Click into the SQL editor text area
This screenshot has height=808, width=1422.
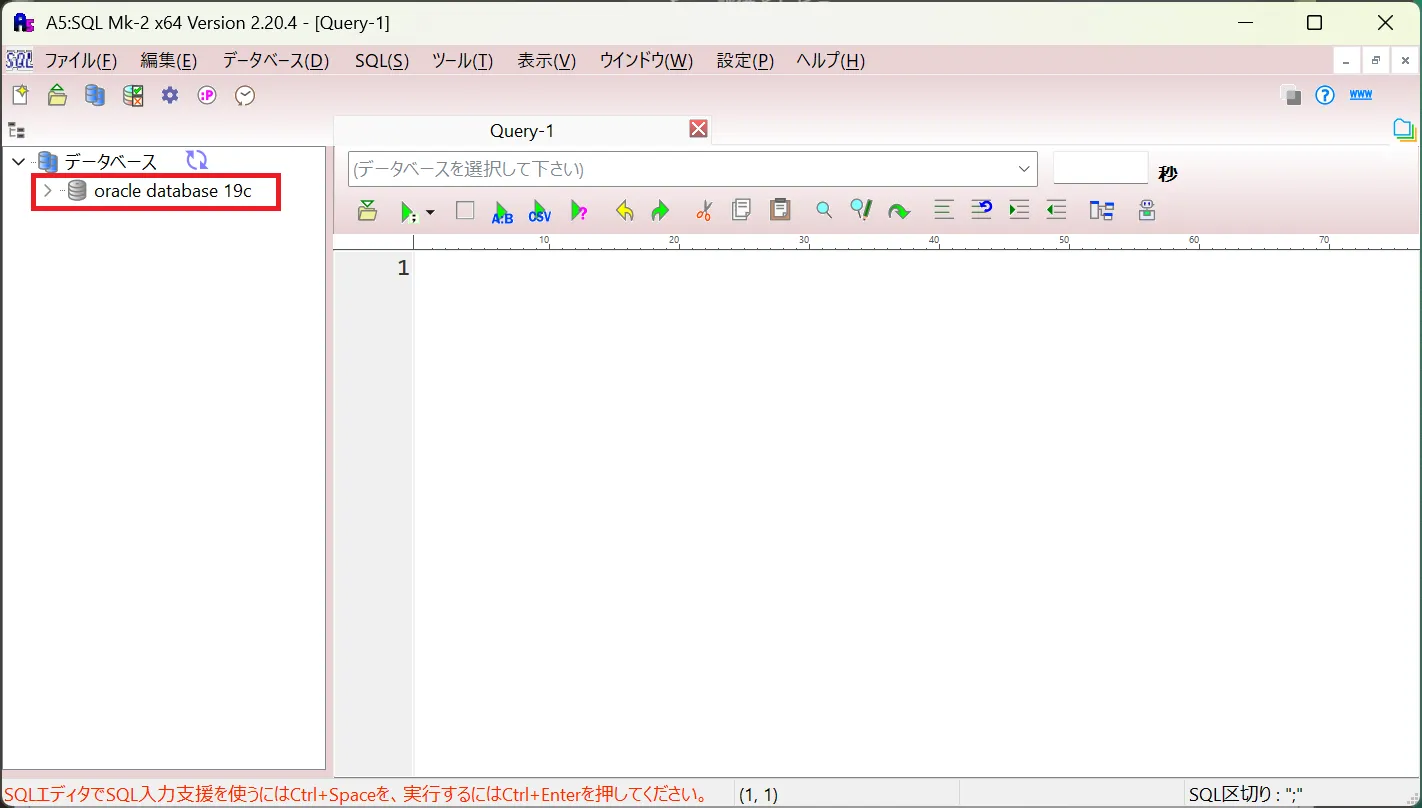[x=916, y=512]
